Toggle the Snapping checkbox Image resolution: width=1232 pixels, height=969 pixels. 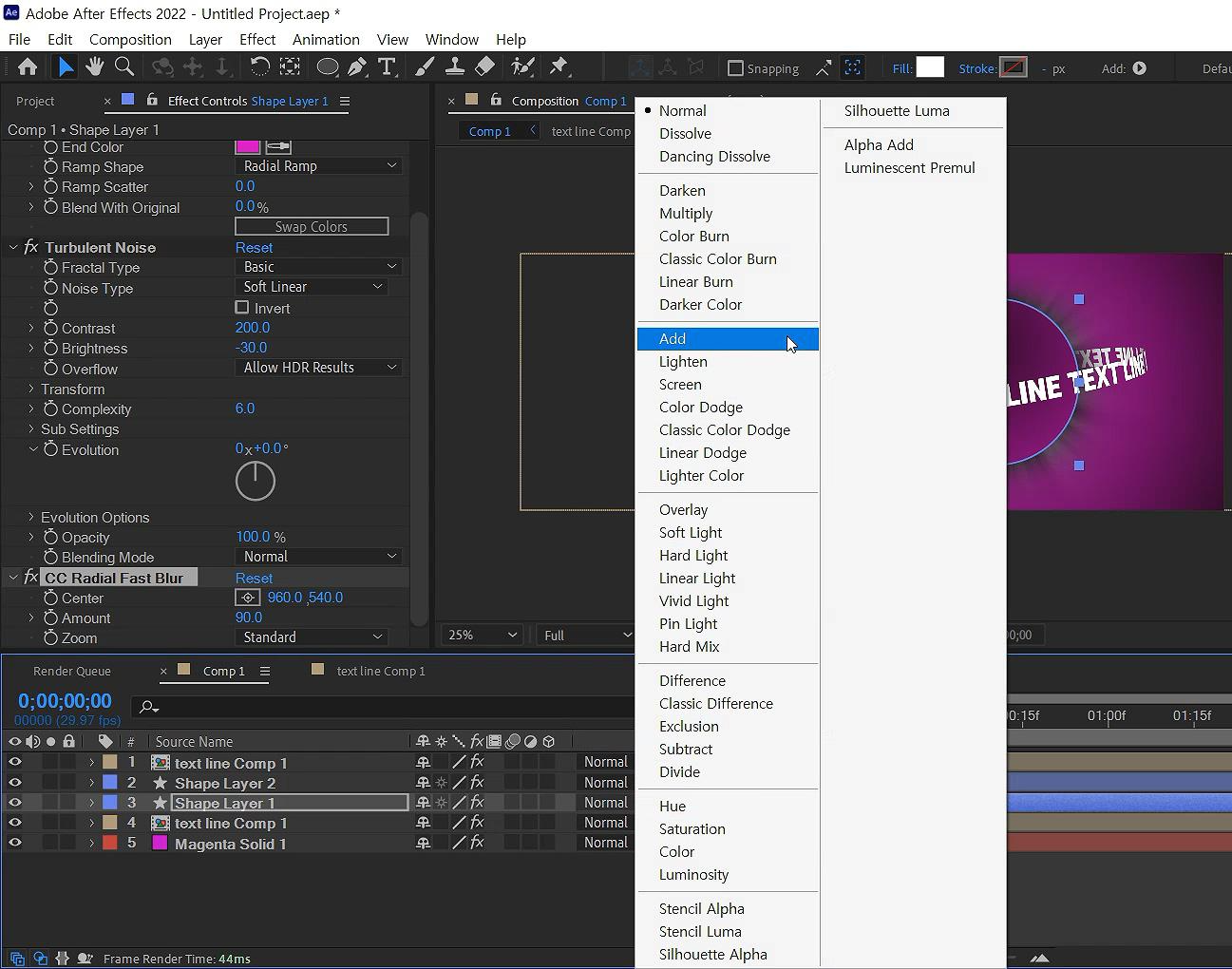[734, 68]
